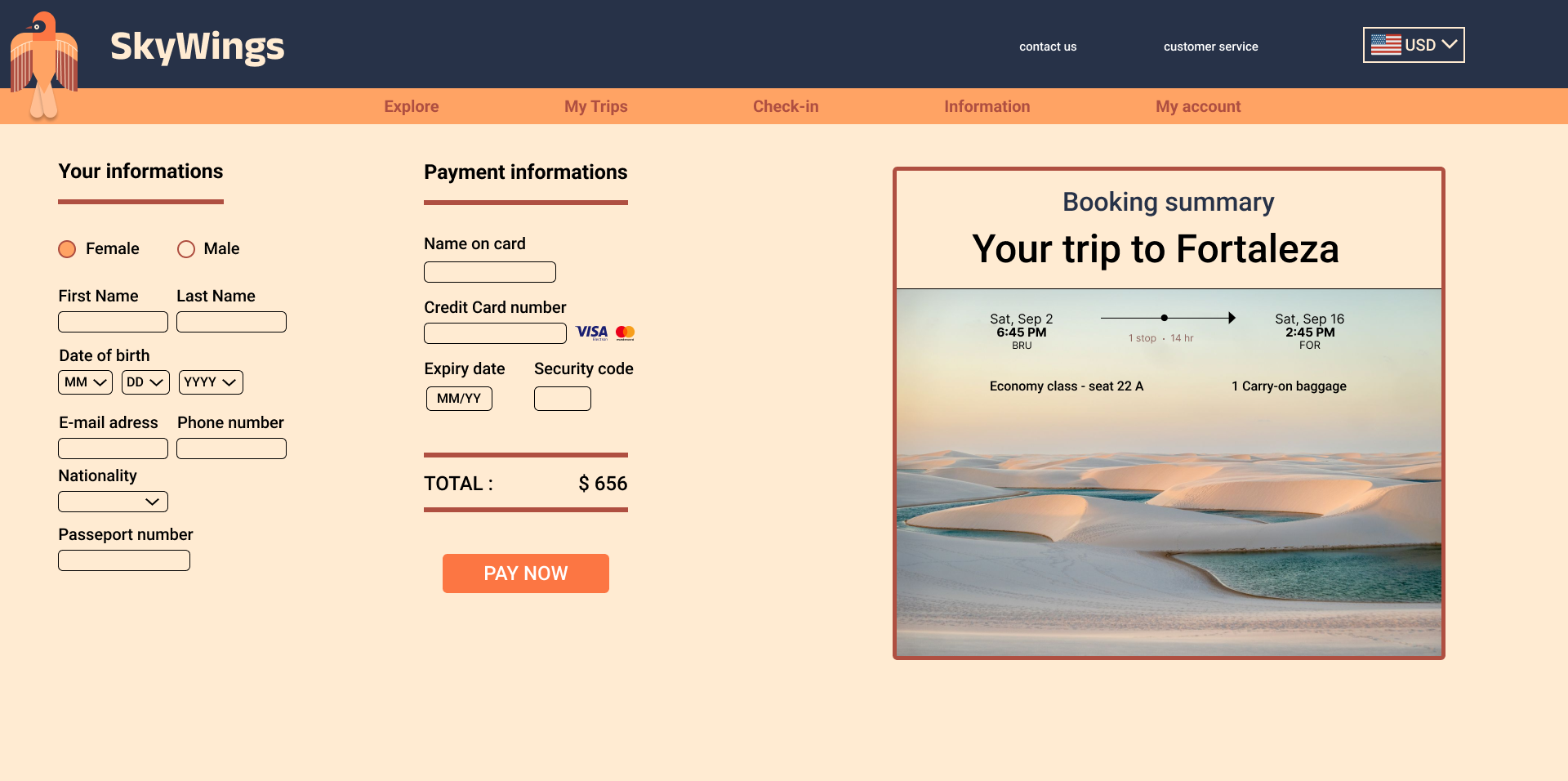Open the Nationality dropdown
The image size is (1568, 781).
tap(113, 502)
